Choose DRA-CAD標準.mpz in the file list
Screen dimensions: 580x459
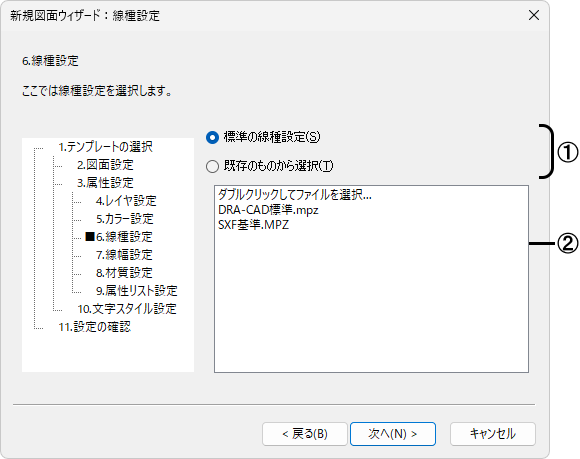268,210
